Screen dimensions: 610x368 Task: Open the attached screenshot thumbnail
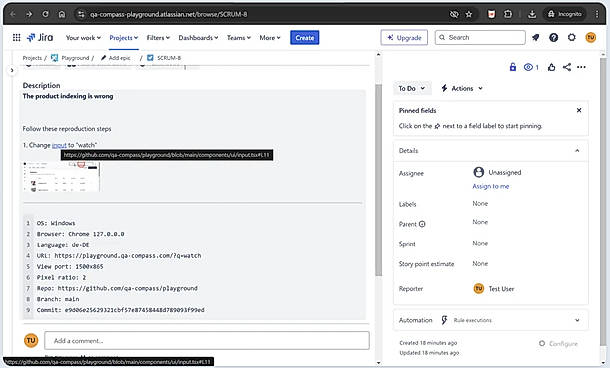point(61,177)
